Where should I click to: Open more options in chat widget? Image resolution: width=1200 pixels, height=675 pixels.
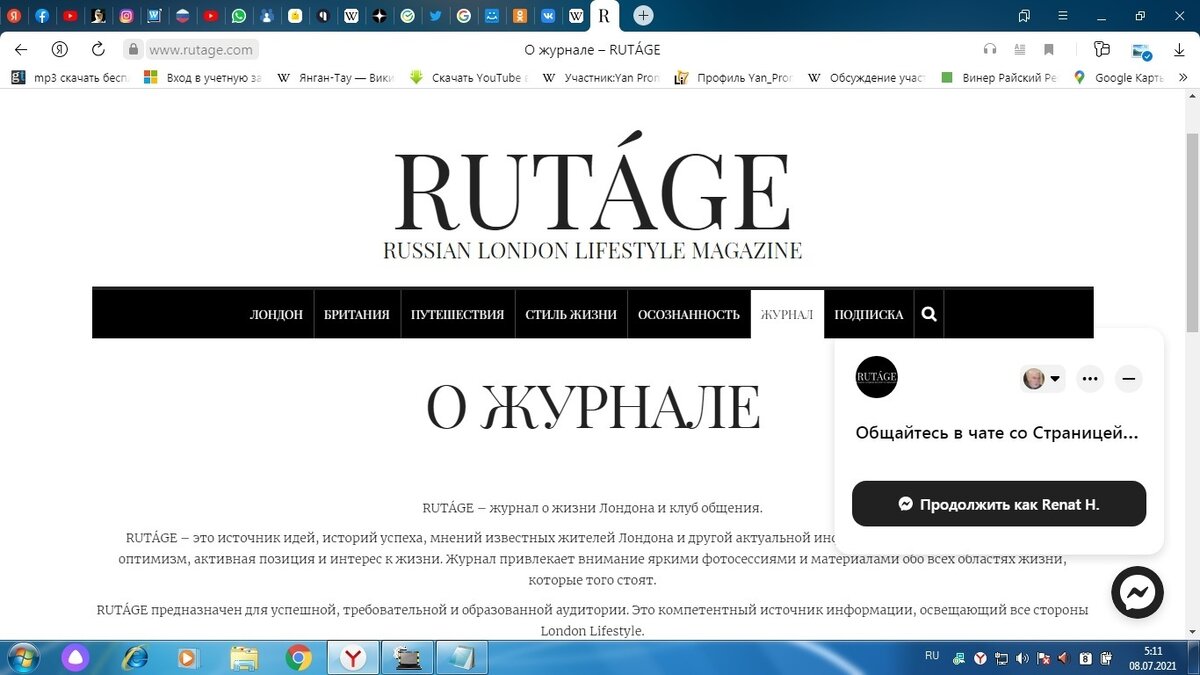(1090, 379)
